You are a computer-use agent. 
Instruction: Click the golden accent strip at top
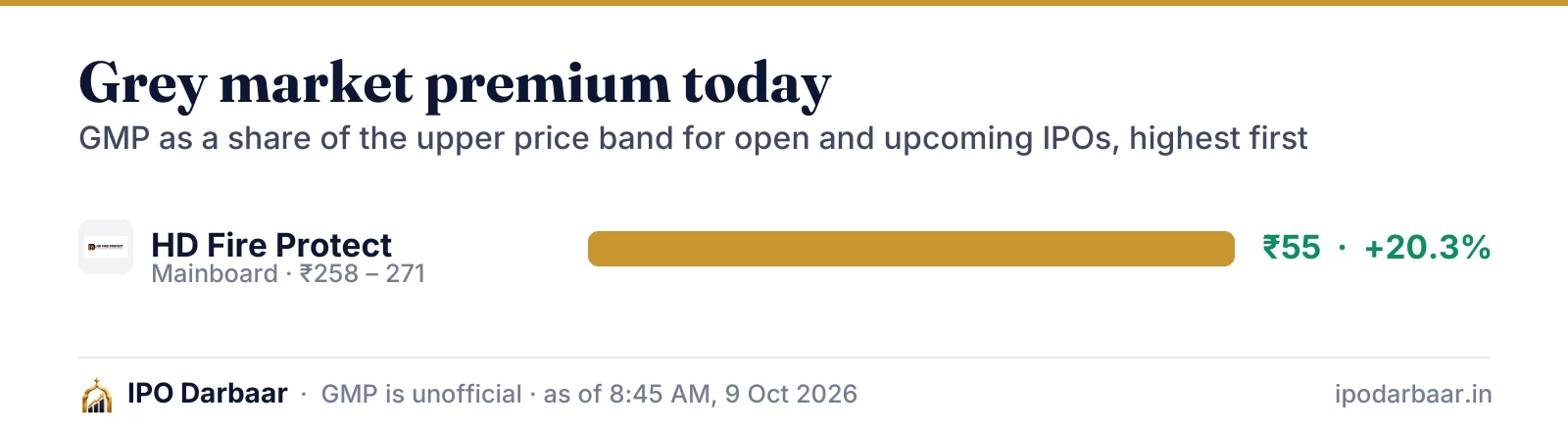pos(784,3)
